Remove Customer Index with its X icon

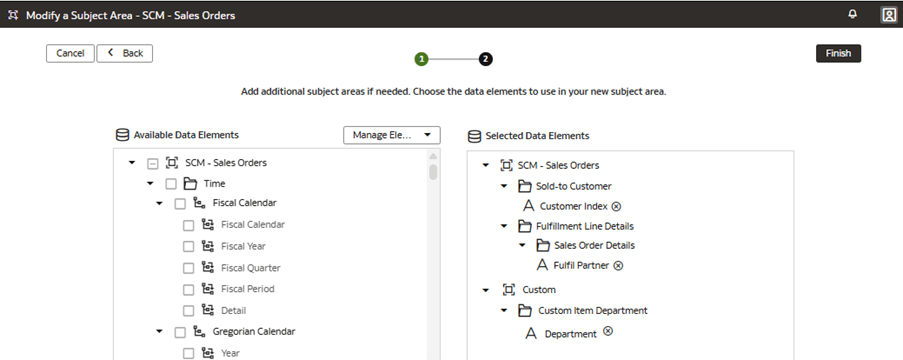(616, 206)
